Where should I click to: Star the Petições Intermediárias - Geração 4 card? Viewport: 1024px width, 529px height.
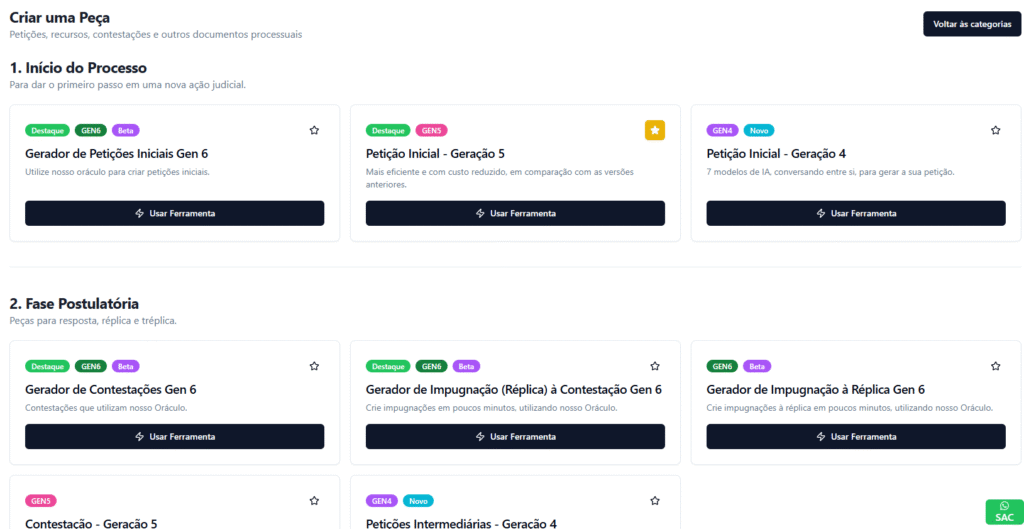(x=655, y=501)
